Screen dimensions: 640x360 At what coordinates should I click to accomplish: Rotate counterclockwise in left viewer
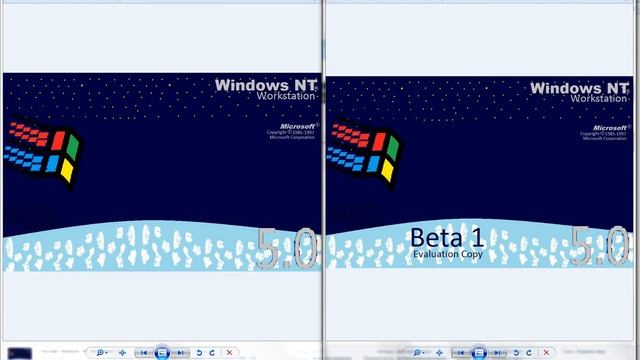tap(199, 353)
